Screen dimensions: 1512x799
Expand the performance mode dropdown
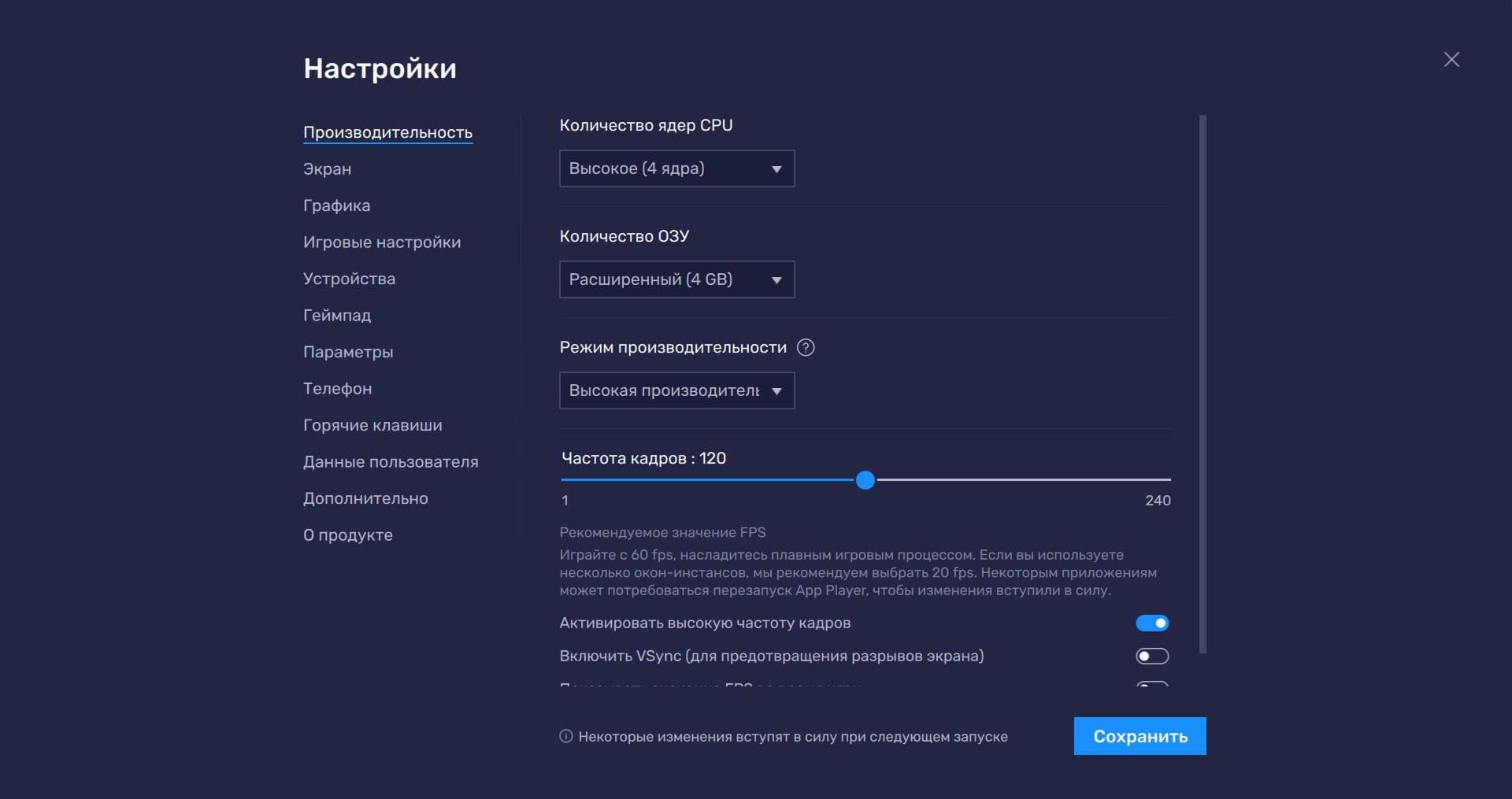(676, 390)
